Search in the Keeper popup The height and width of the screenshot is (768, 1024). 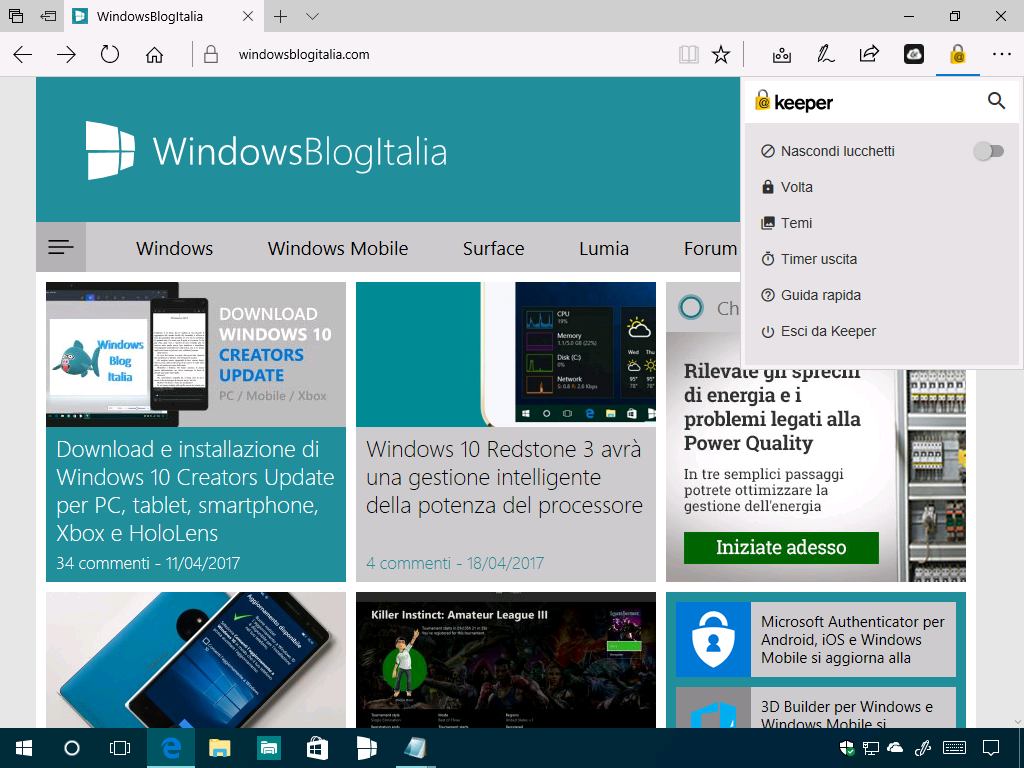(996, 101)
